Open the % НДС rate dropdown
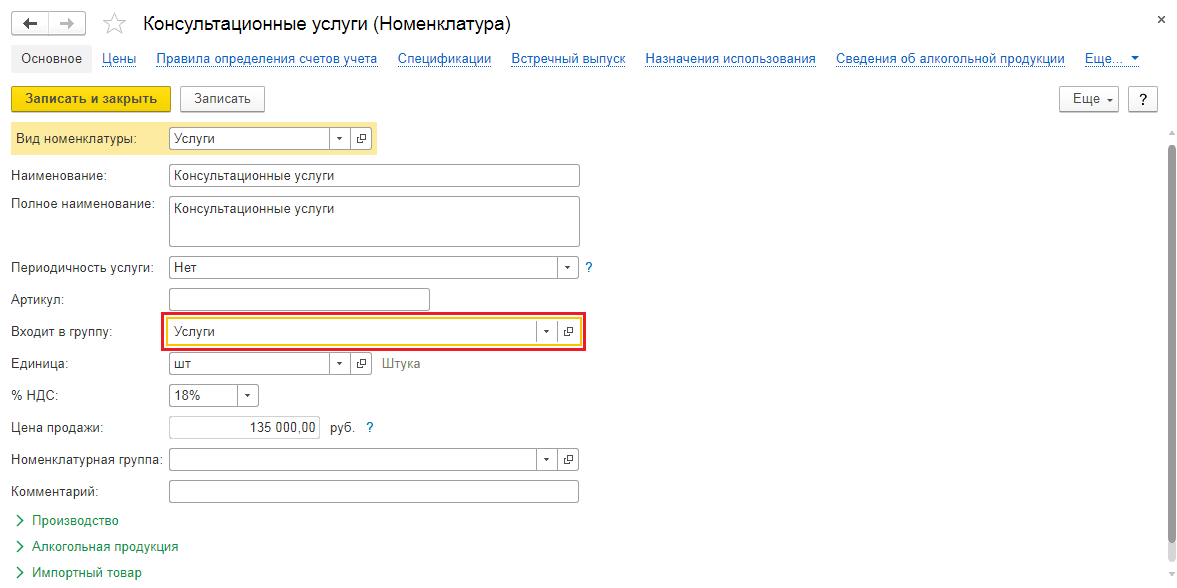The height and width of the screenshot is (588, 1177). coord(247,396)
